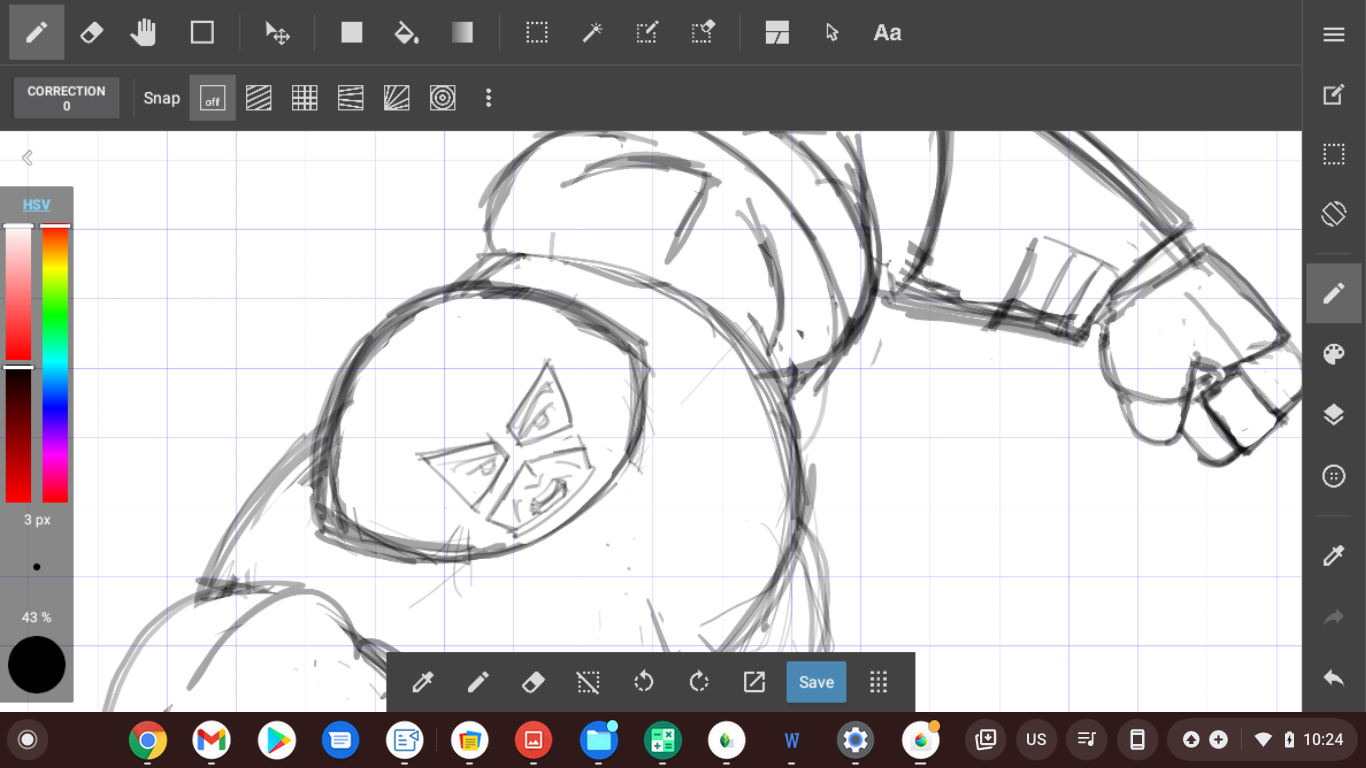Viewport: 1366px width, 768px height.
Task: Select the Operation cursor tool
Action: click(832, 32)
